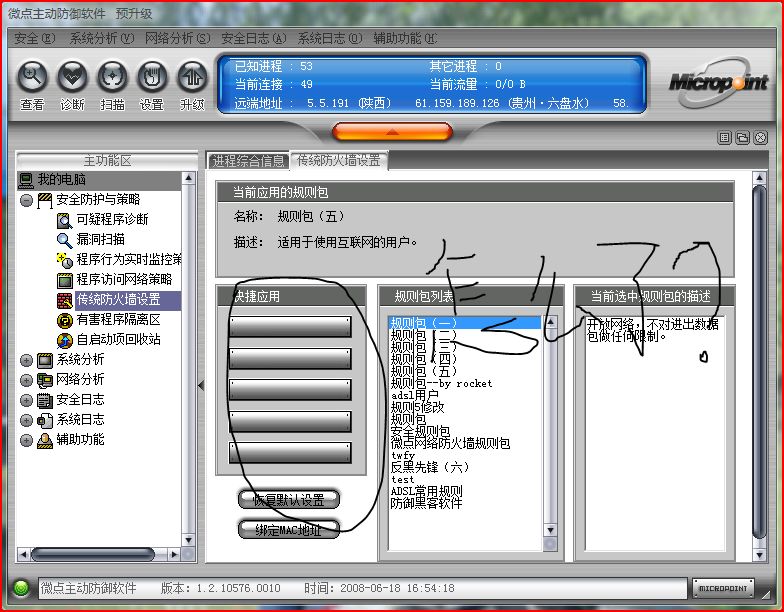
Task: Open the 安全日志(A) menu
Action: (254, 38)
